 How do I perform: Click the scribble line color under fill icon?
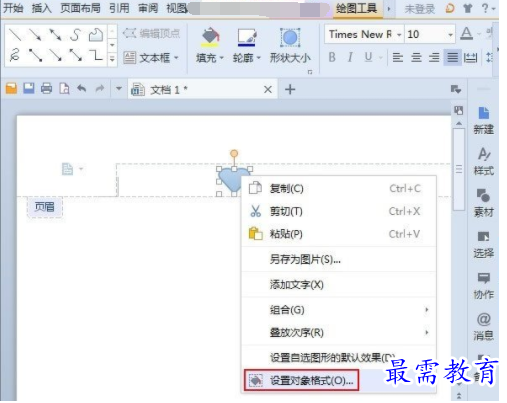[210, 44]
